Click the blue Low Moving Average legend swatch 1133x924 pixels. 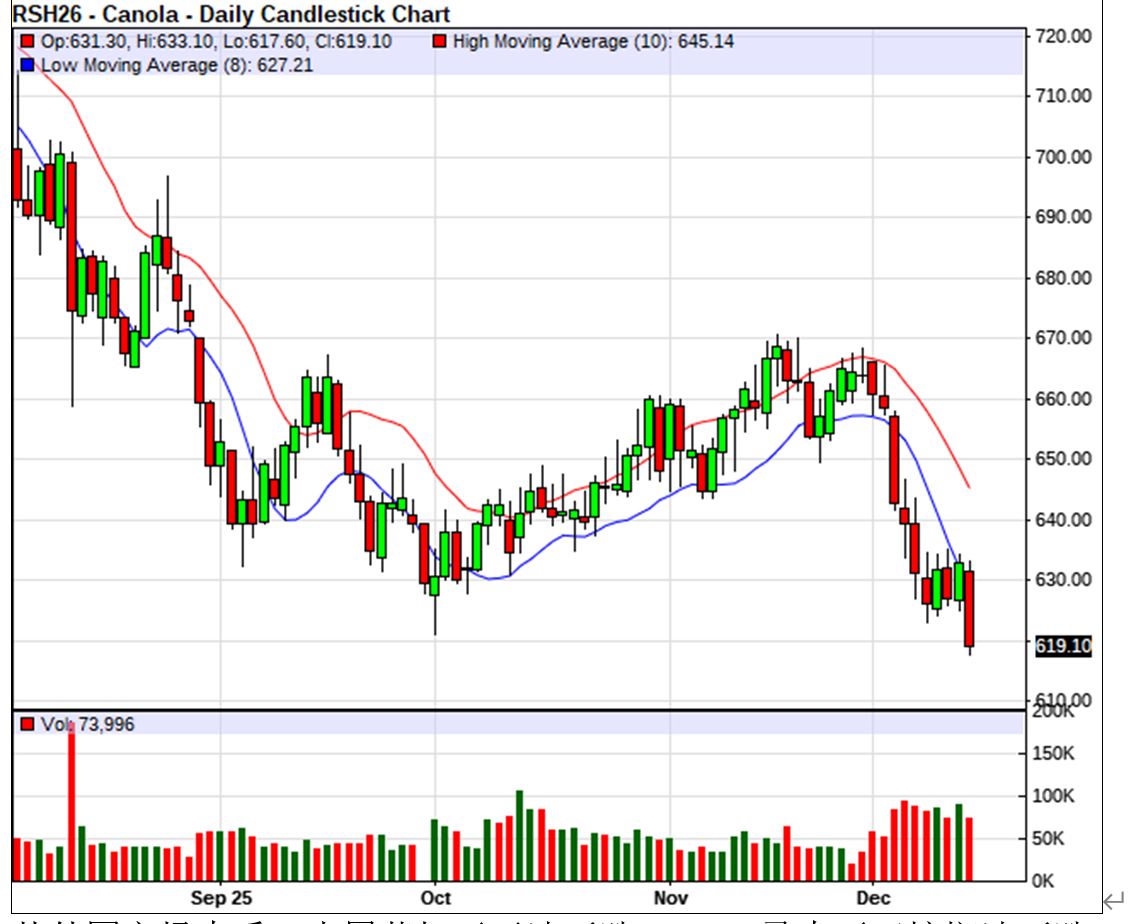pyautogui.click(x=27, y=65)
